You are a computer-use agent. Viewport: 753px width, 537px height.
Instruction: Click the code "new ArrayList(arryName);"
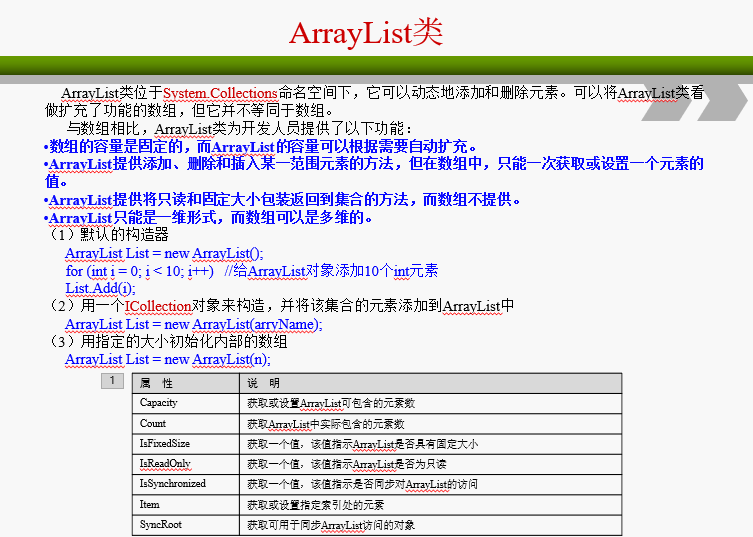[243, 324]
